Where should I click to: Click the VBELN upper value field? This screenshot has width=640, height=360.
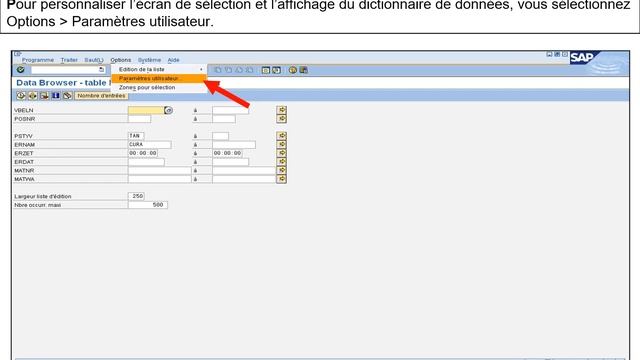(230, 110)
